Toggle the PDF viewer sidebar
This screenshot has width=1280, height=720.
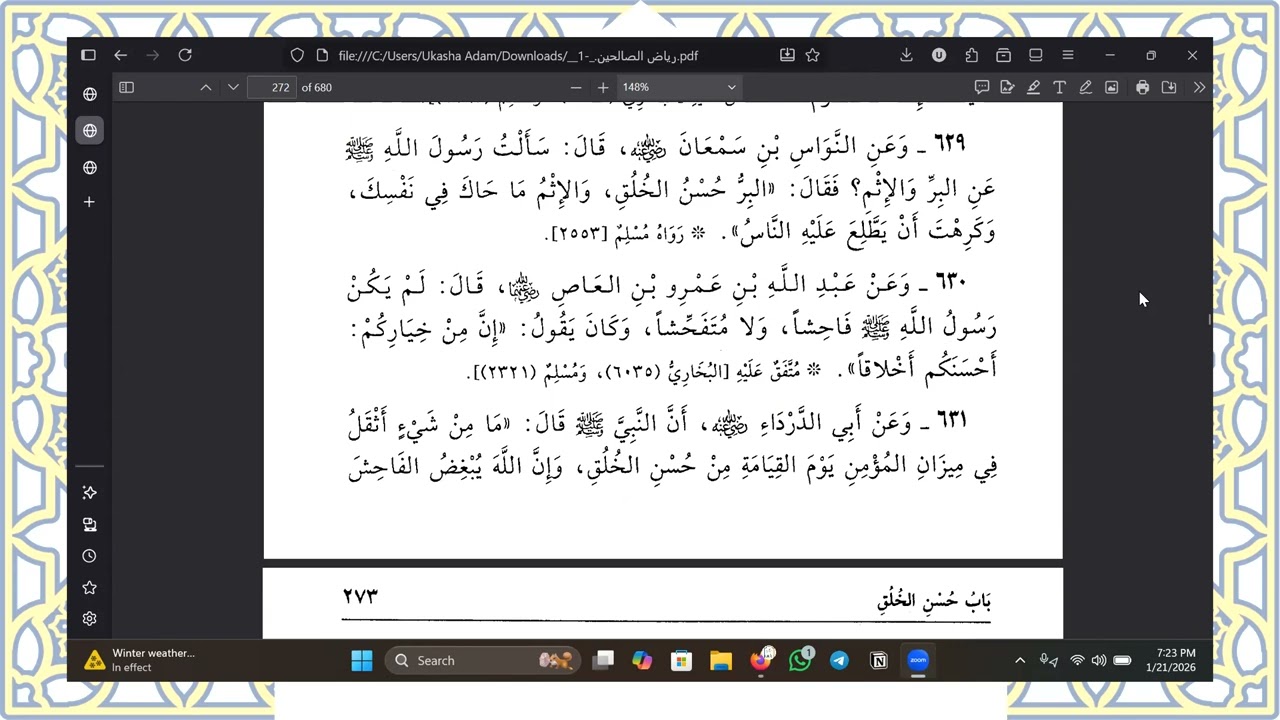126,87
